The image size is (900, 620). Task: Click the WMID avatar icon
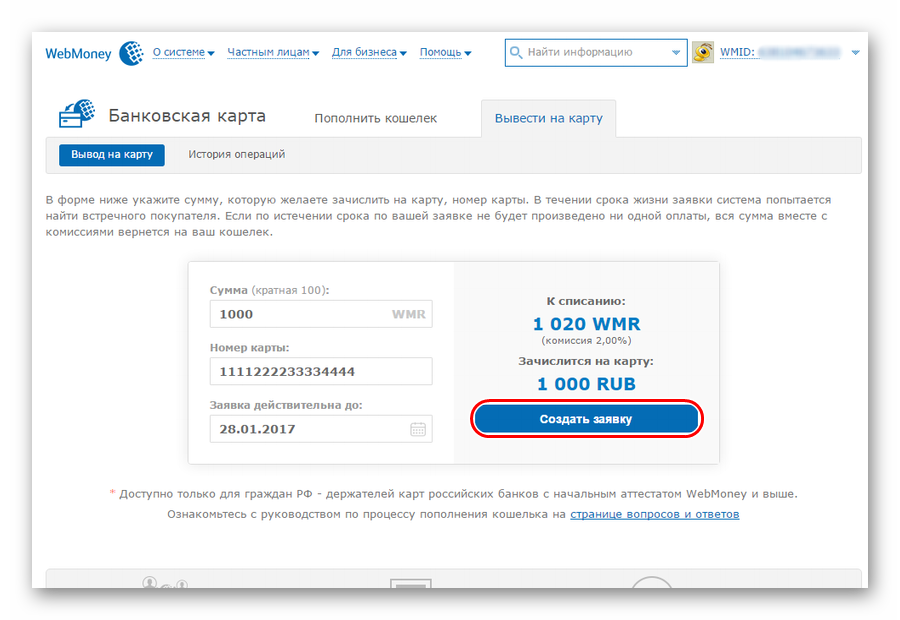click(x=703, y=52)
